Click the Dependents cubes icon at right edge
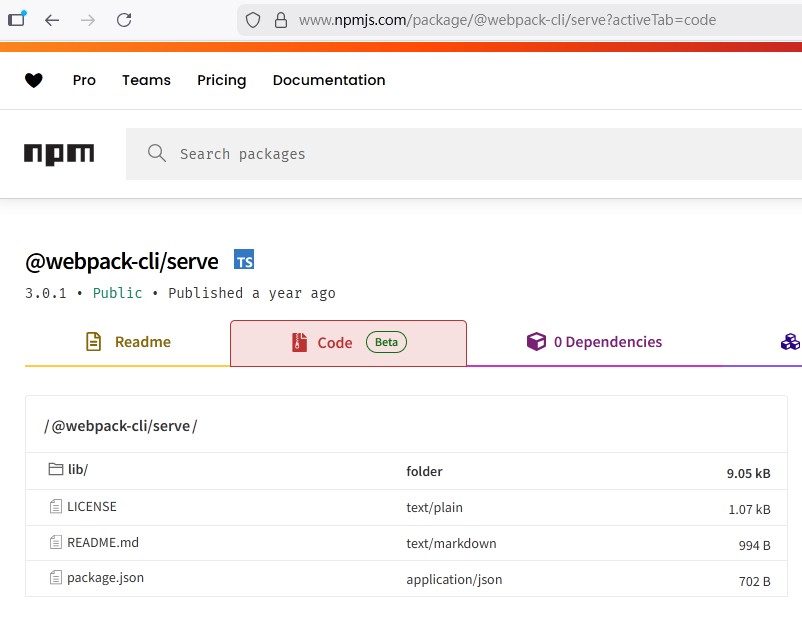Image resolution: width=802 pixels, height=623 pixels. coord(791,342)
